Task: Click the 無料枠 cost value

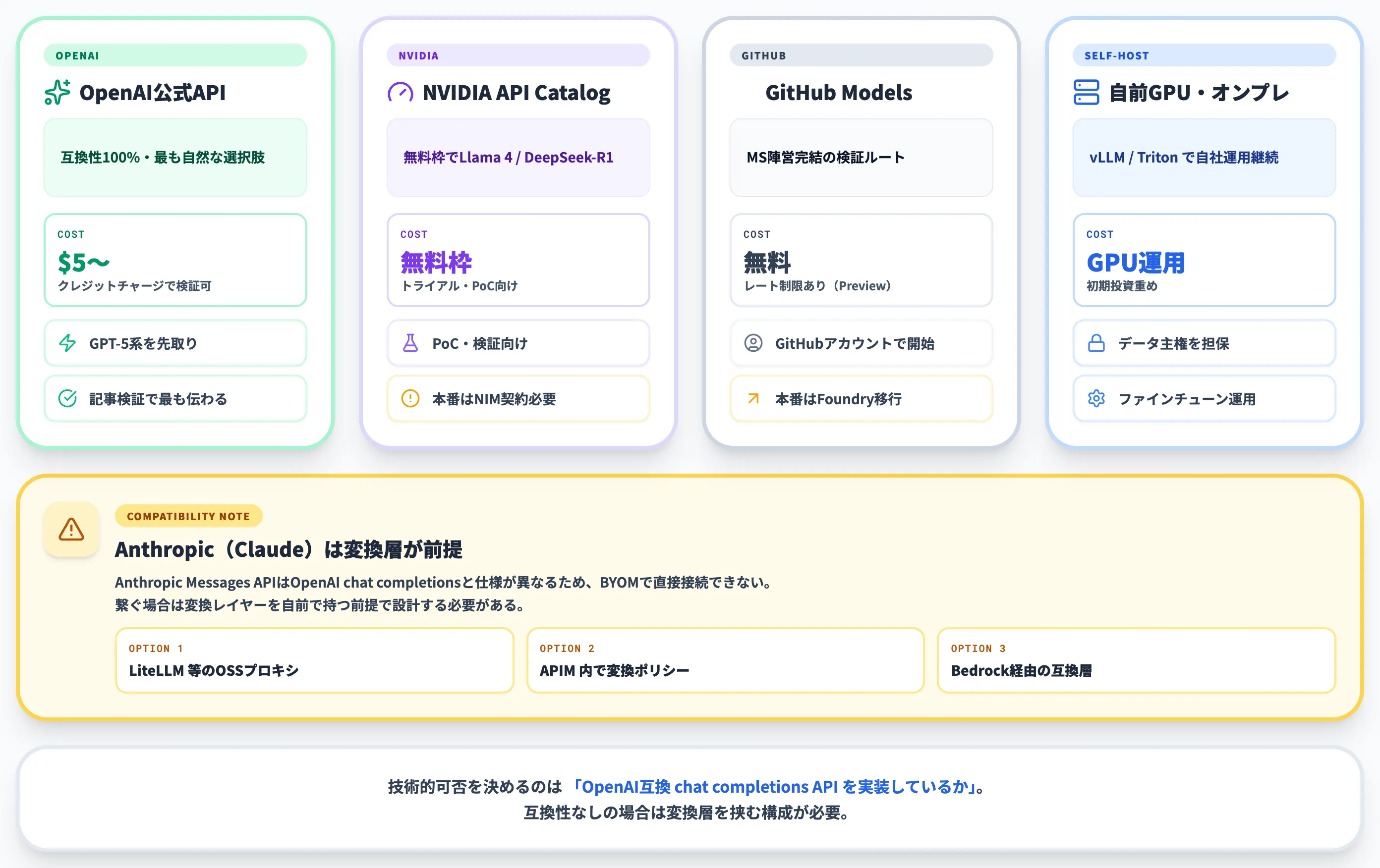Action: point(436,263)
